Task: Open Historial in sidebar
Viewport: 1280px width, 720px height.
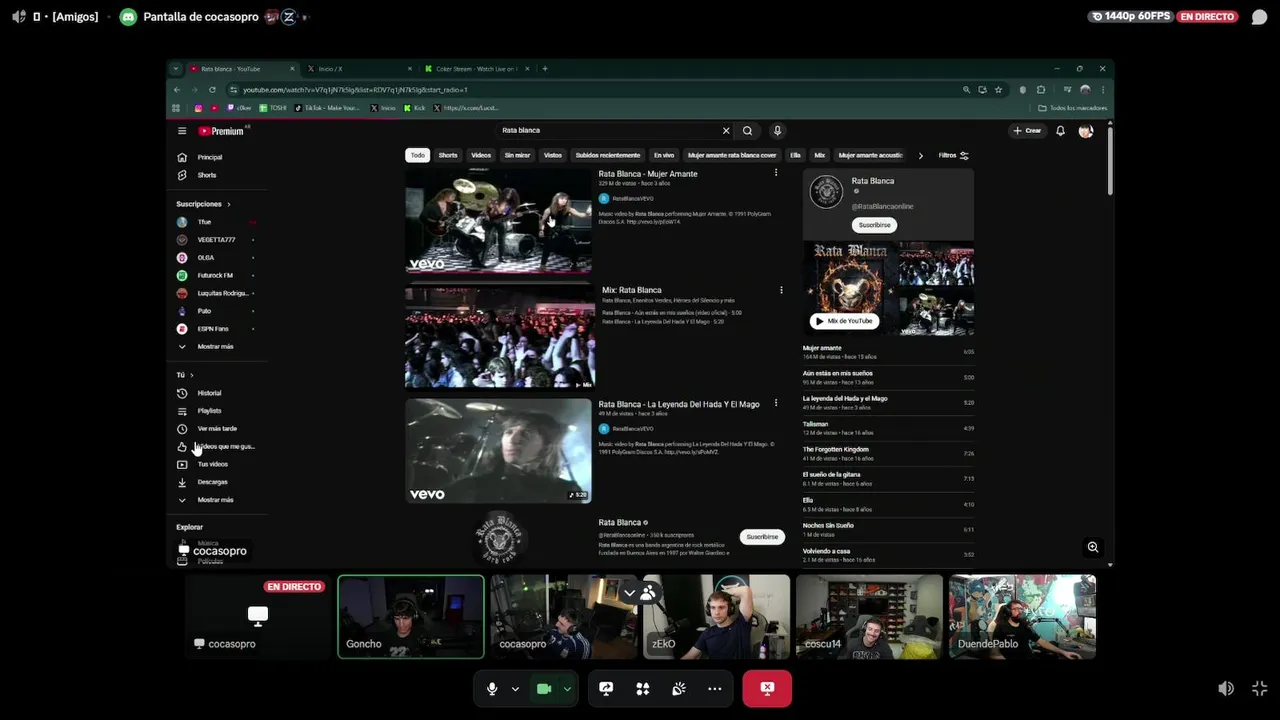Action: pos(209,393)
